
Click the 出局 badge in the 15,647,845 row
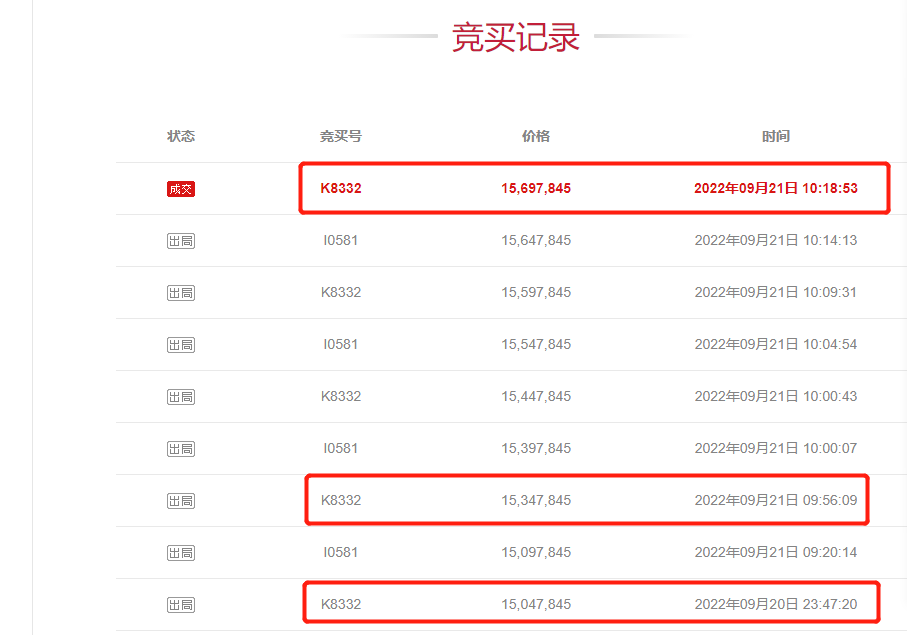pos(181,241)
